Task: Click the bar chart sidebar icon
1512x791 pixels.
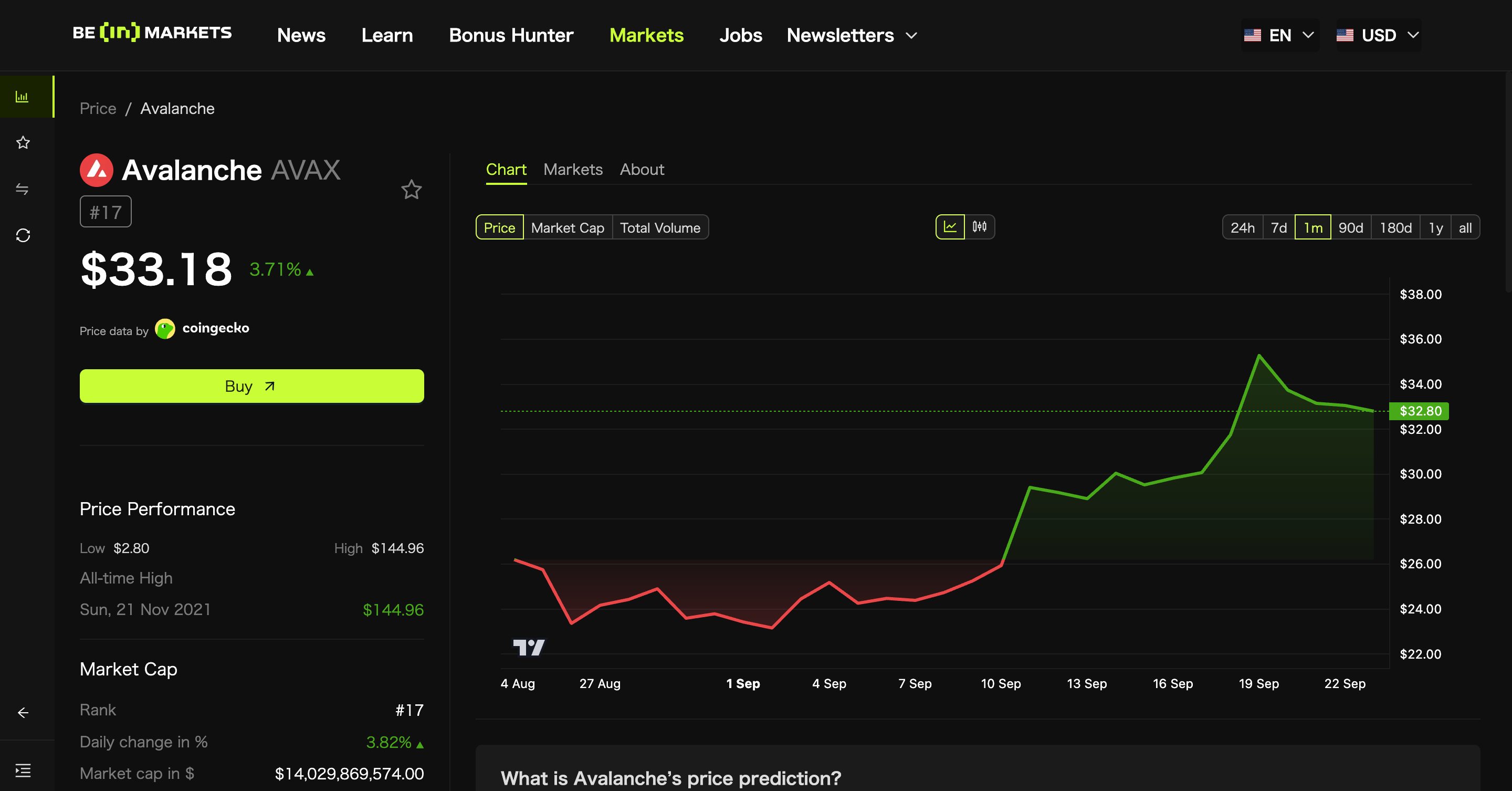Action: 22,97
